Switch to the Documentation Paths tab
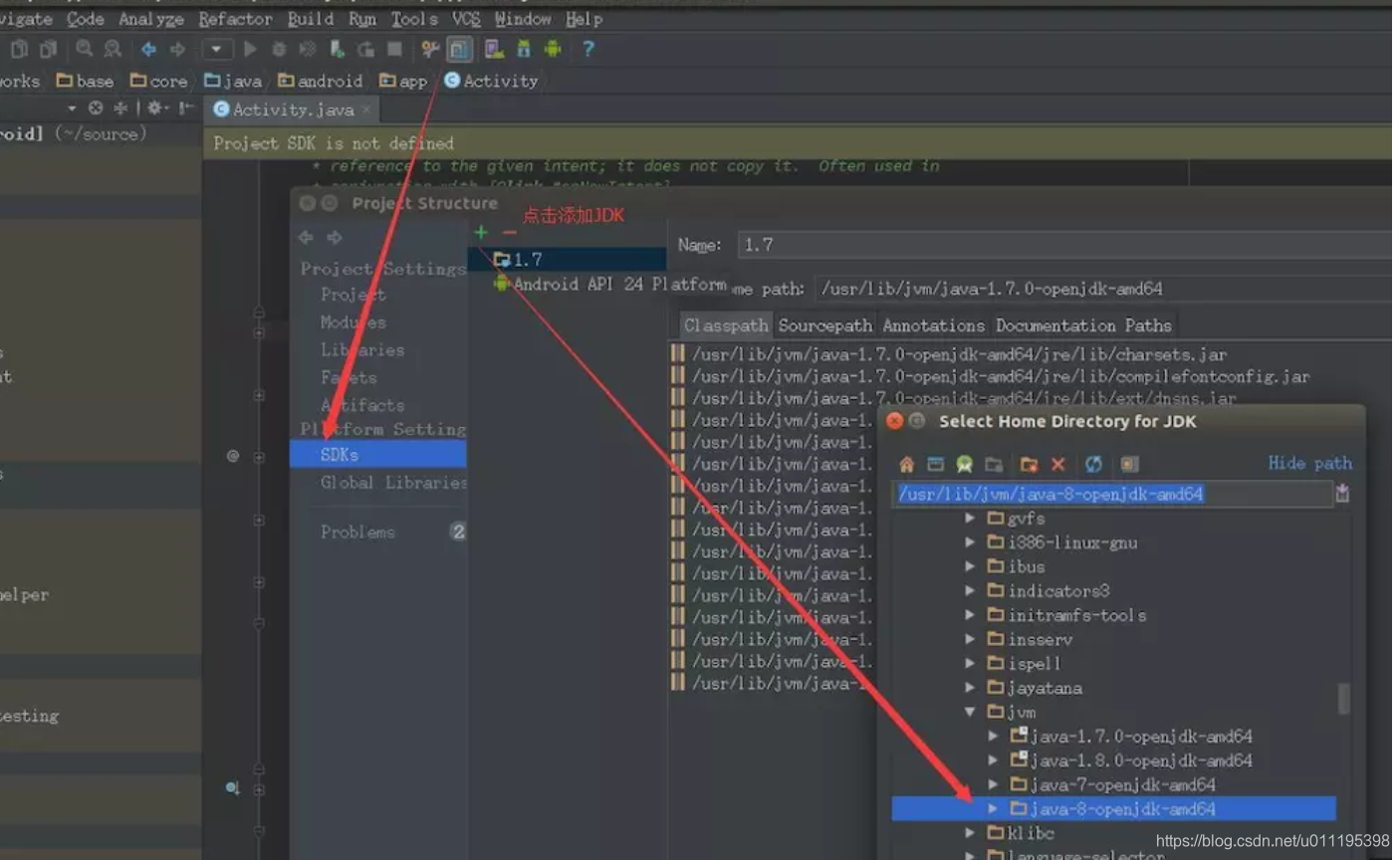The height and width of the screenshot is (860, 1400). pyautogui.click(x=1083, y=325)
